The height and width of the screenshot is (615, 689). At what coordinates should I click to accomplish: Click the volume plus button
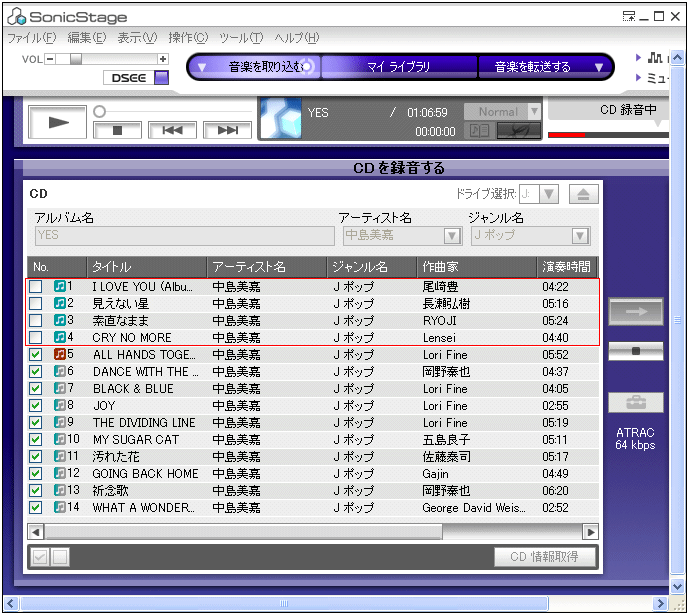tap(163, 58)
